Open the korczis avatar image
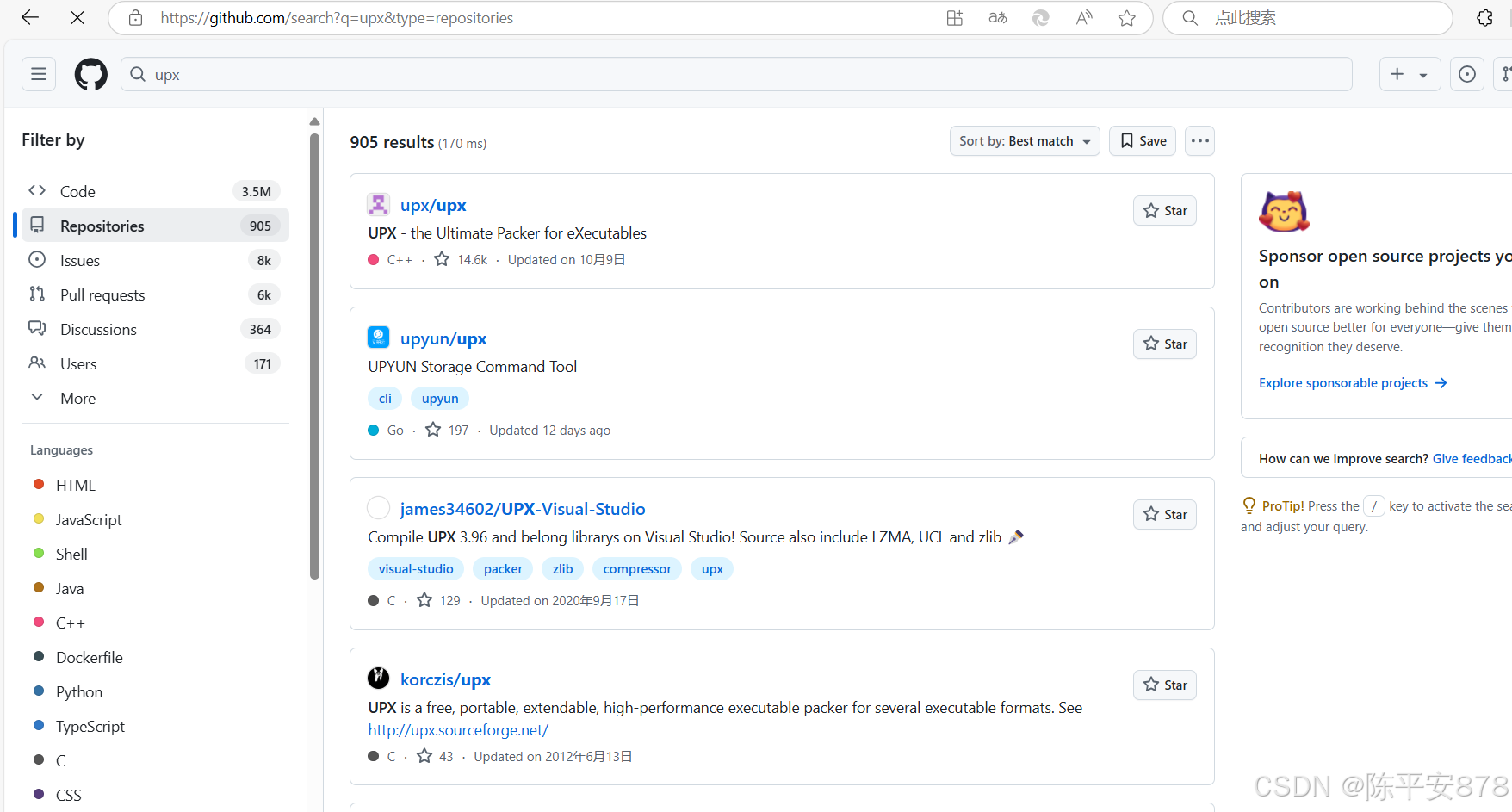The width and height of the screenshot is (1512, 812). (x=378, y=678)
